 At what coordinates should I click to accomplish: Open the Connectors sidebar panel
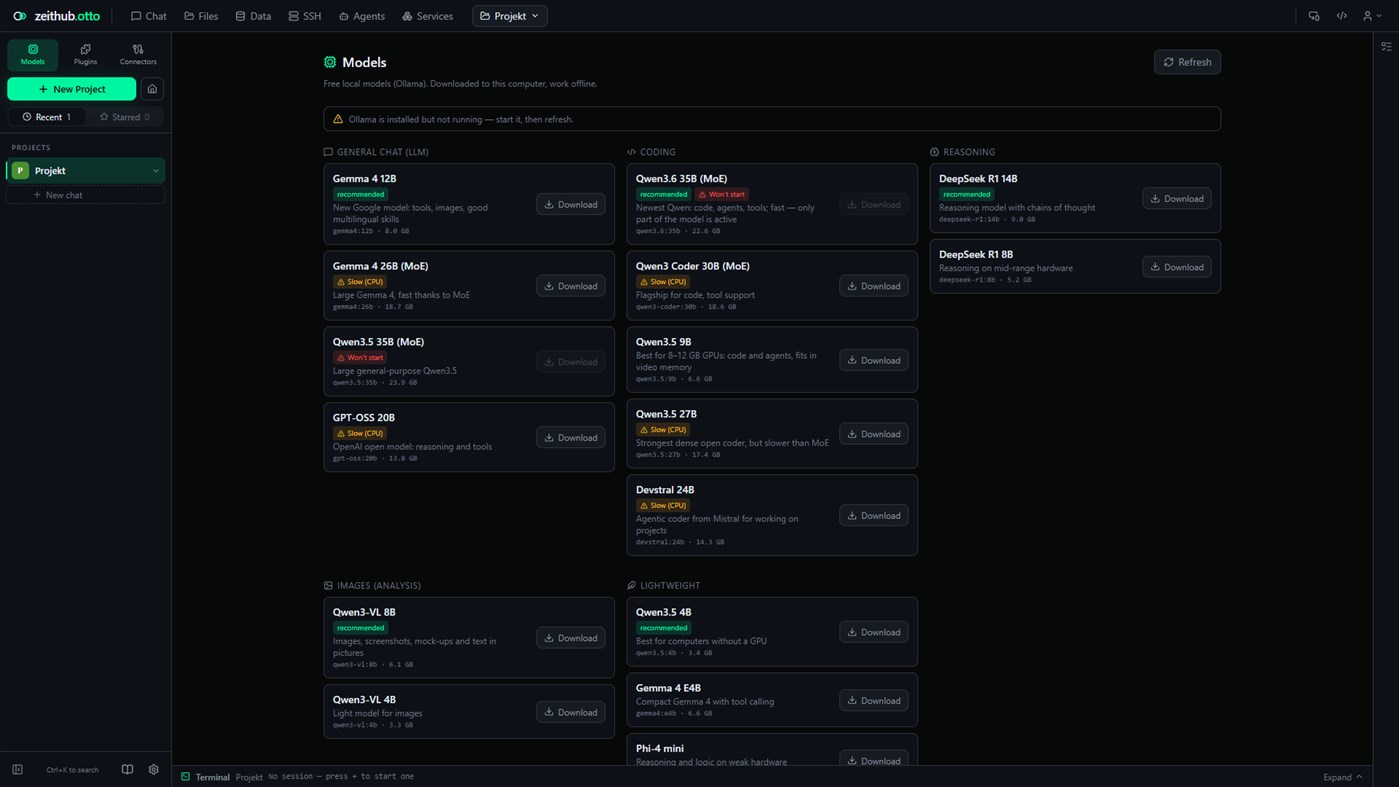(138, 54)
